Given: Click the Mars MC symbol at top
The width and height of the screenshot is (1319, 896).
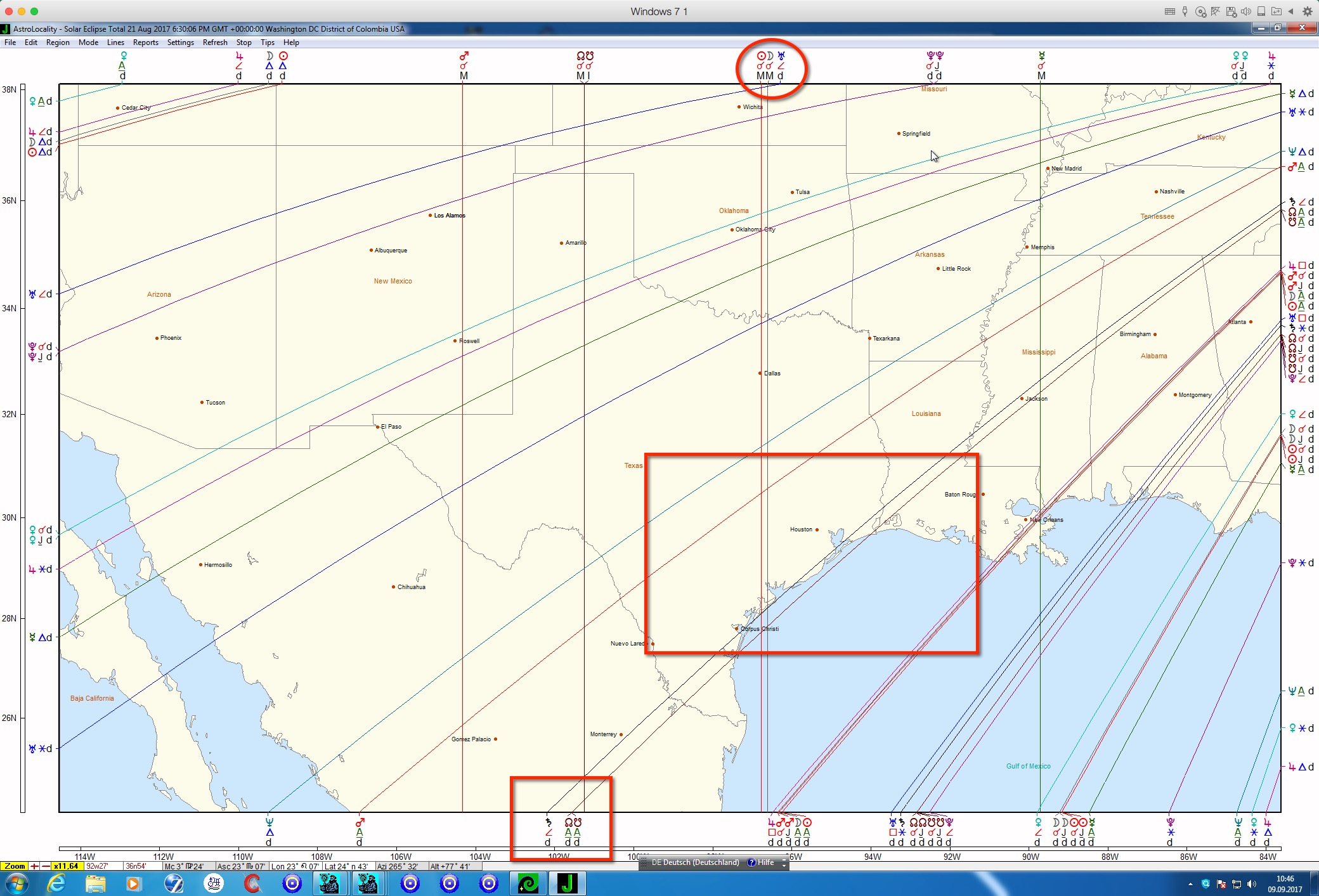Looking at the screenshot, I should 464,56.
